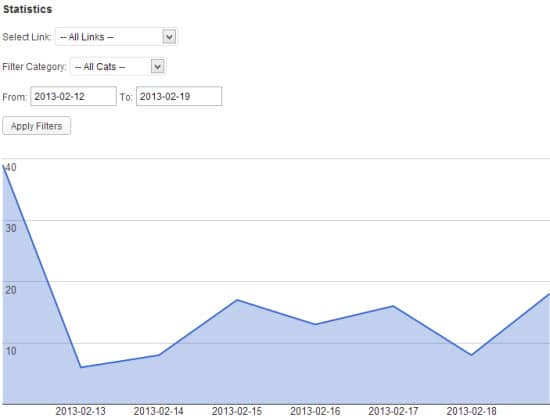550x420 pixels.
Task: Click the 20 y-axis label
Action: (x=11, y=290)
